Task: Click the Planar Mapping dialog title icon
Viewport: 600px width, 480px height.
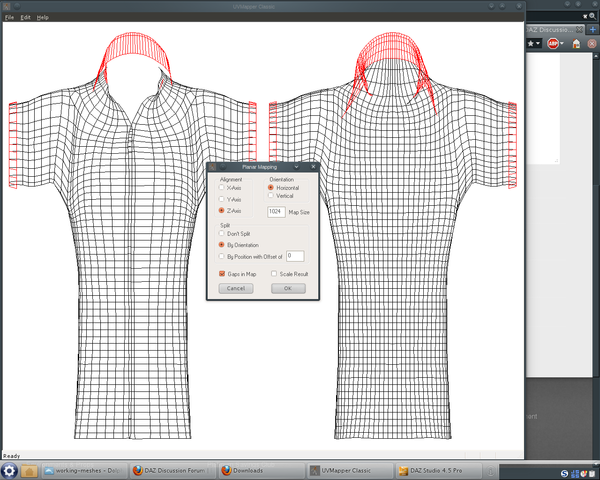Action: coord(212,167)
